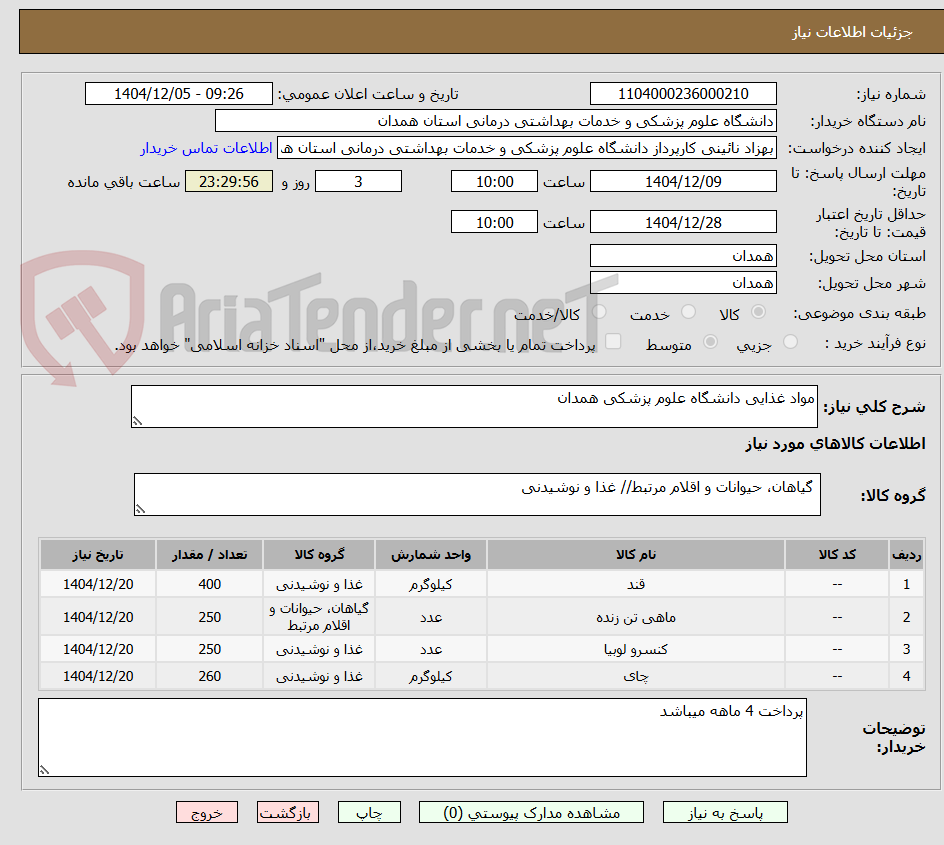Click the چاپ print button
This screenshot has height=845, width=944.
369,812
